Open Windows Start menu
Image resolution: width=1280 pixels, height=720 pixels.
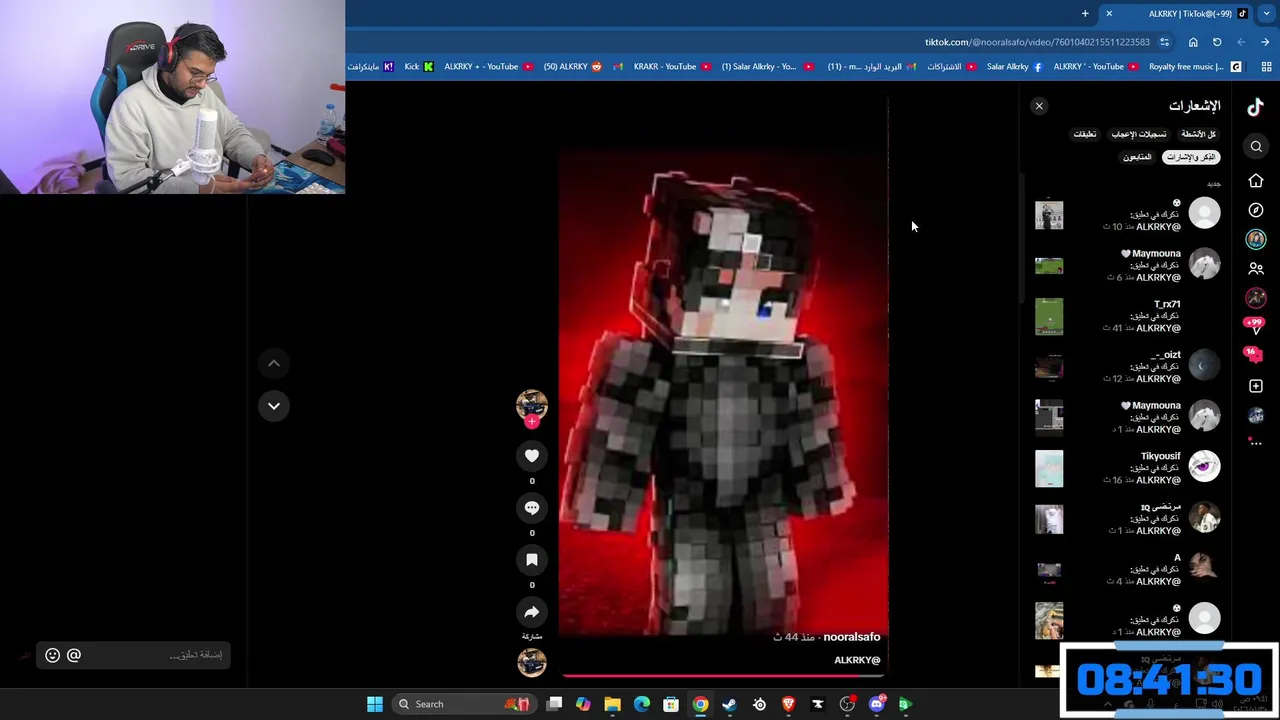click(x=375, y=704)
